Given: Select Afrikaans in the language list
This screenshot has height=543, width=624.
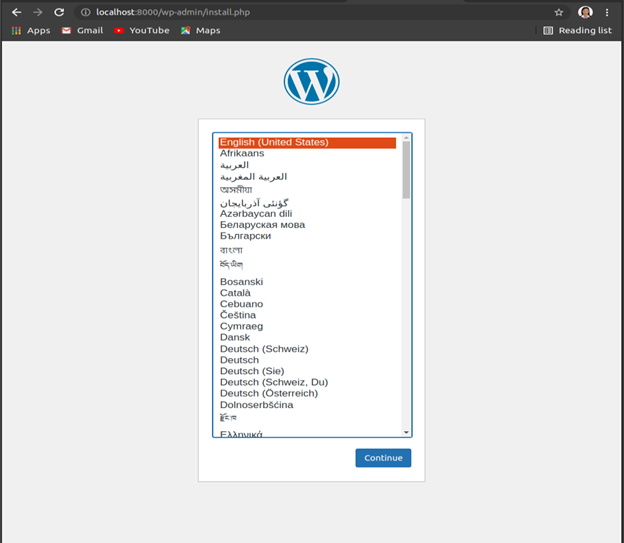Looking at the screenshot, I should [x=307, y=153].
